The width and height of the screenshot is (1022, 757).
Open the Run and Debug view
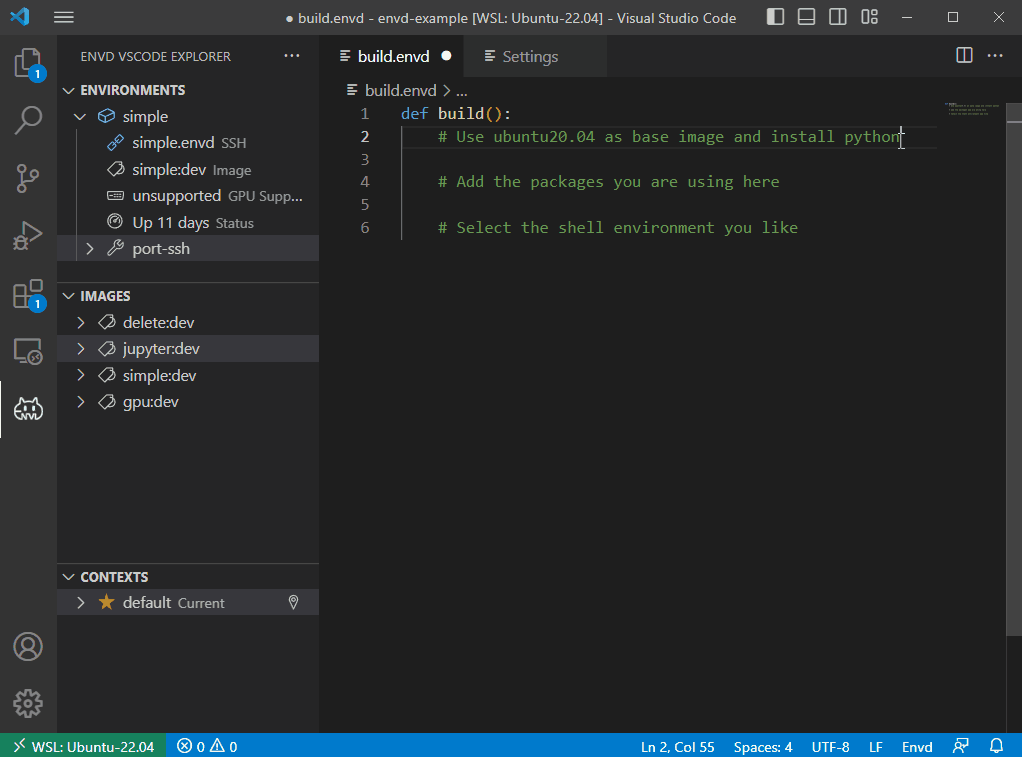[28, 235]
